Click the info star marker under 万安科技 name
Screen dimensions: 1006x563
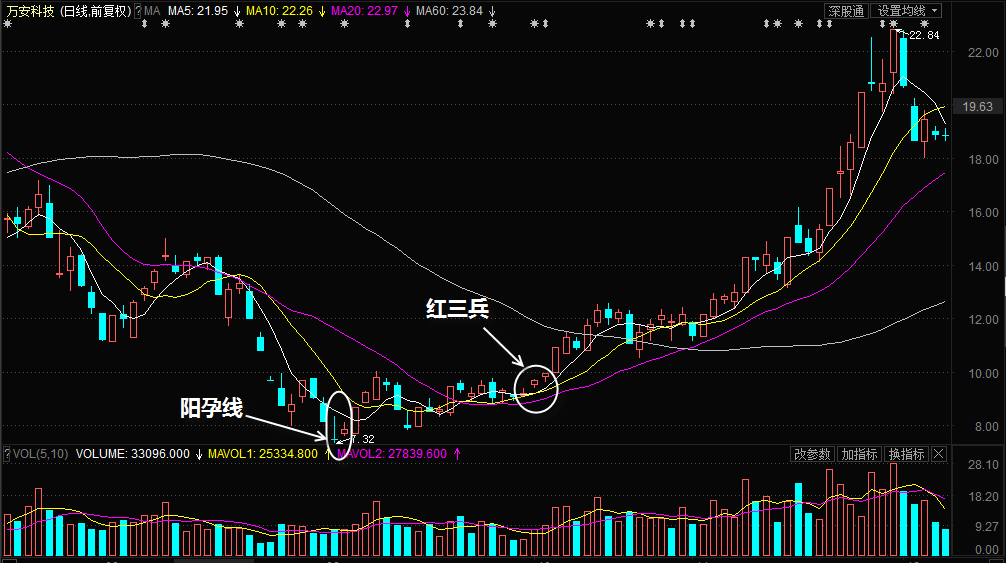tap(8, 24)
